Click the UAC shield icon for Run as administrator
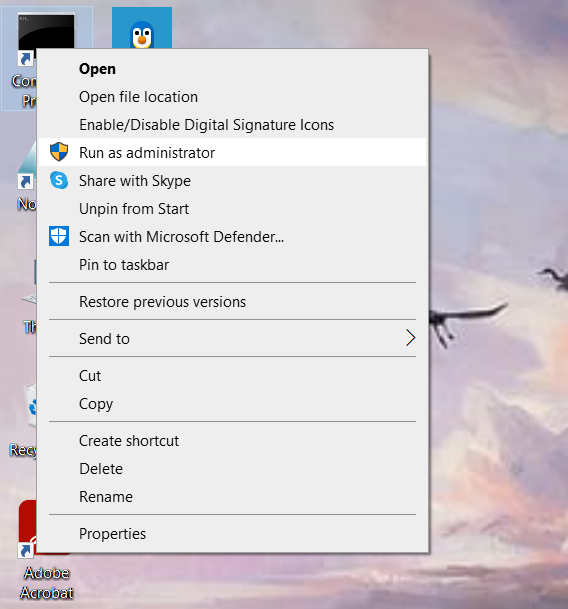 [59, 152]
